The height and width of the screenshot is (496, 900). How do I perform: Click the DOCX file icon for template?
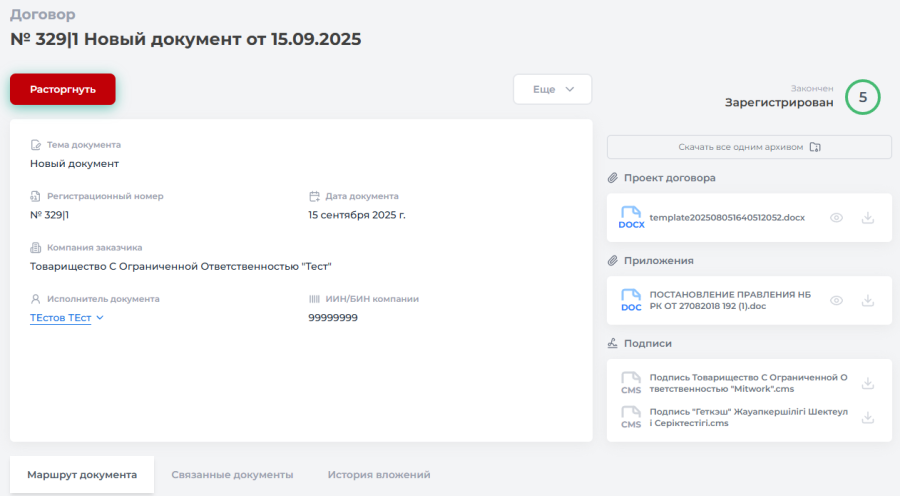631,217
